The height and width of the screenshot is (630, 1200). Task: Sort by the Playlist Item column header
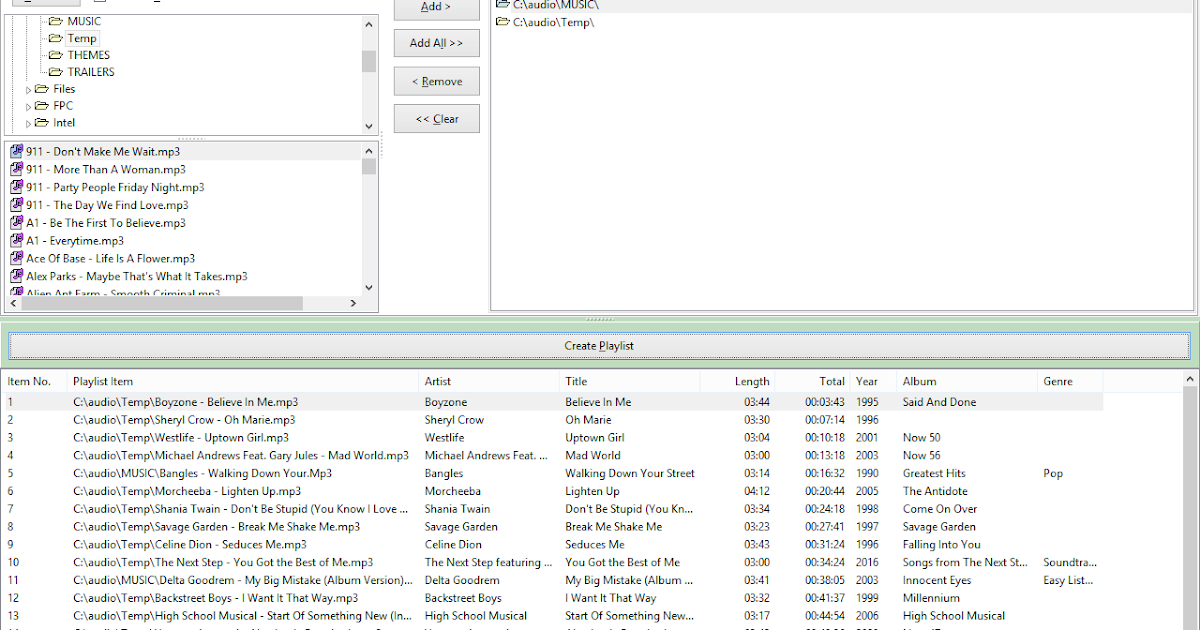244,381
